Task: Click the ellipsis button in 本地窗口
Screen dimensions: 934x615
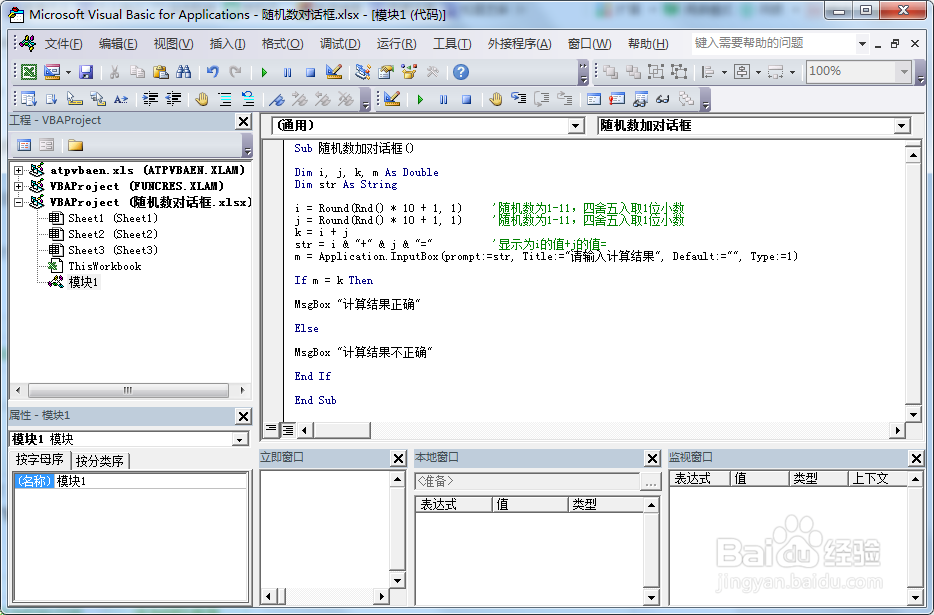Action: (x=650, y=482)
